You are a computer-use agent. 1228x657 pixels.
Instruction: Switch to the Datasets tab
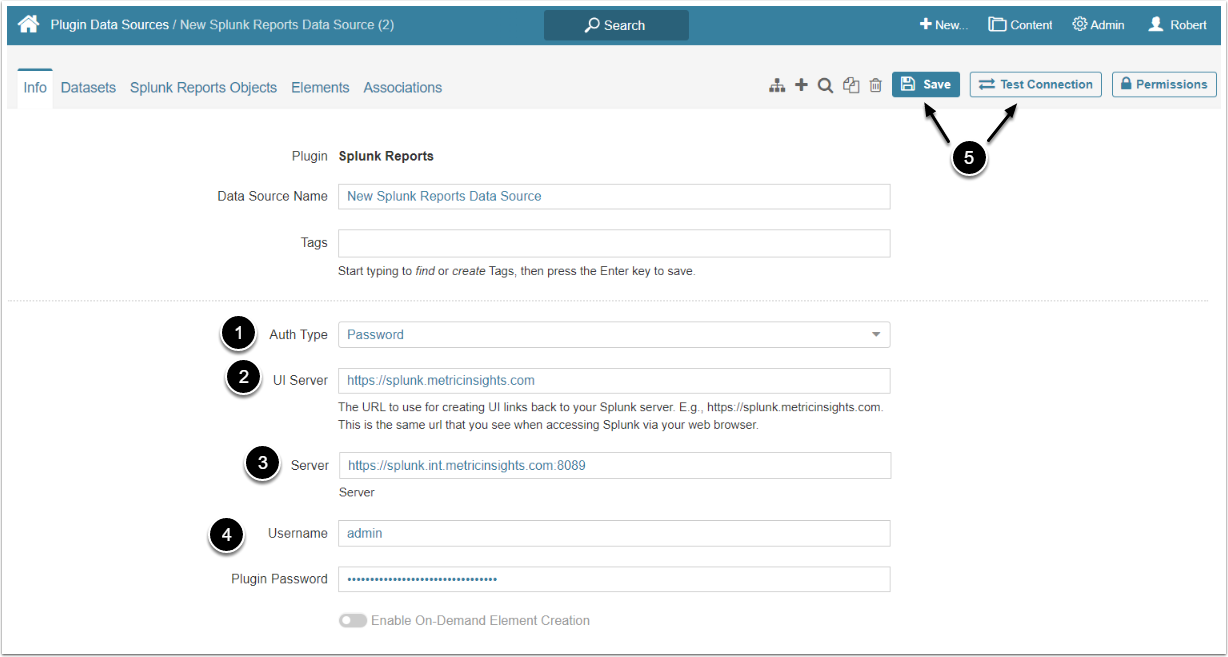pyautogui.click(x=88, y=88)
